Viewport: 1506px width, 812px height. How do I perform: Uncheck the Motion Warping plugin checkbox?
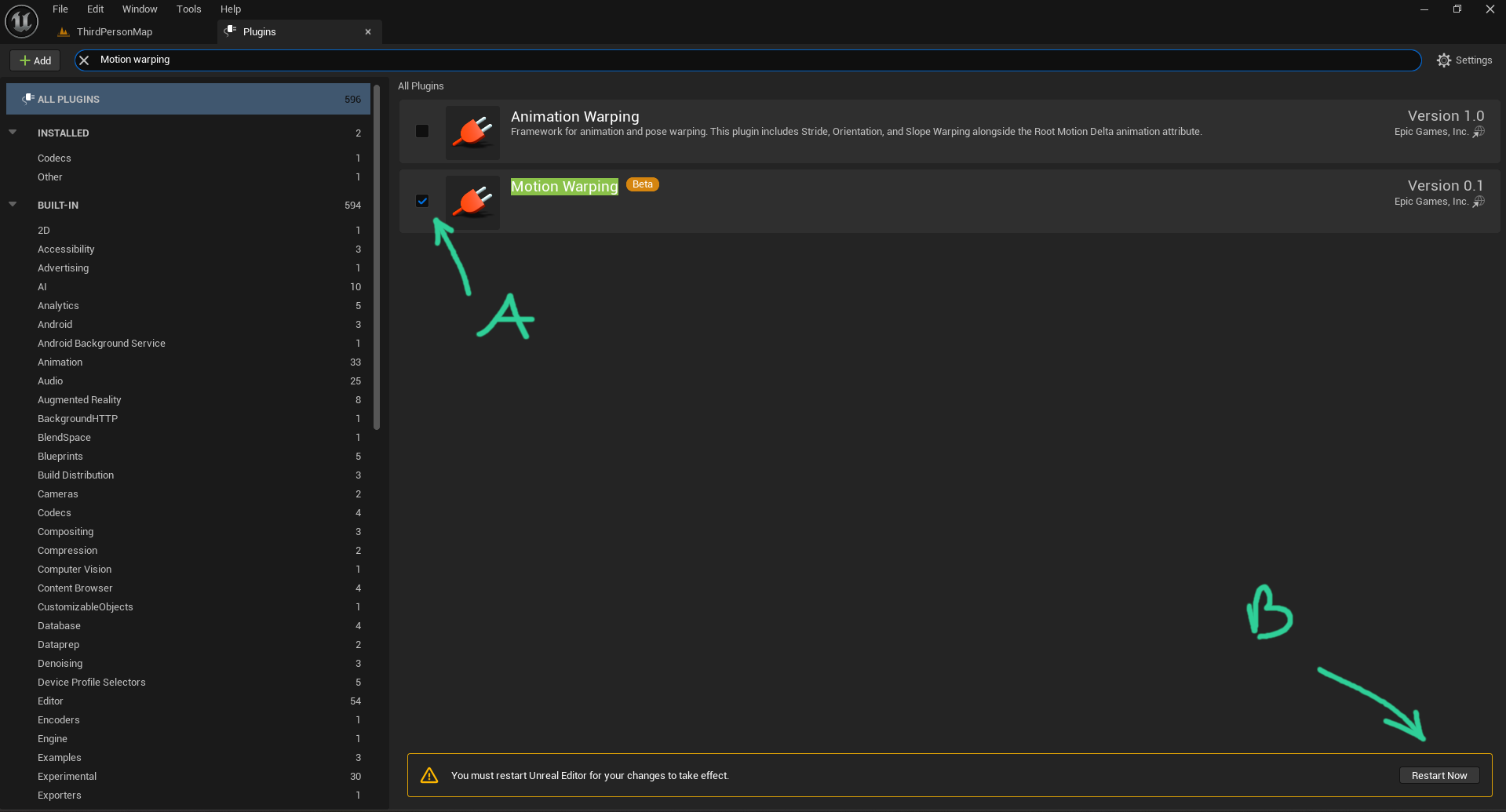click(422, 201)
